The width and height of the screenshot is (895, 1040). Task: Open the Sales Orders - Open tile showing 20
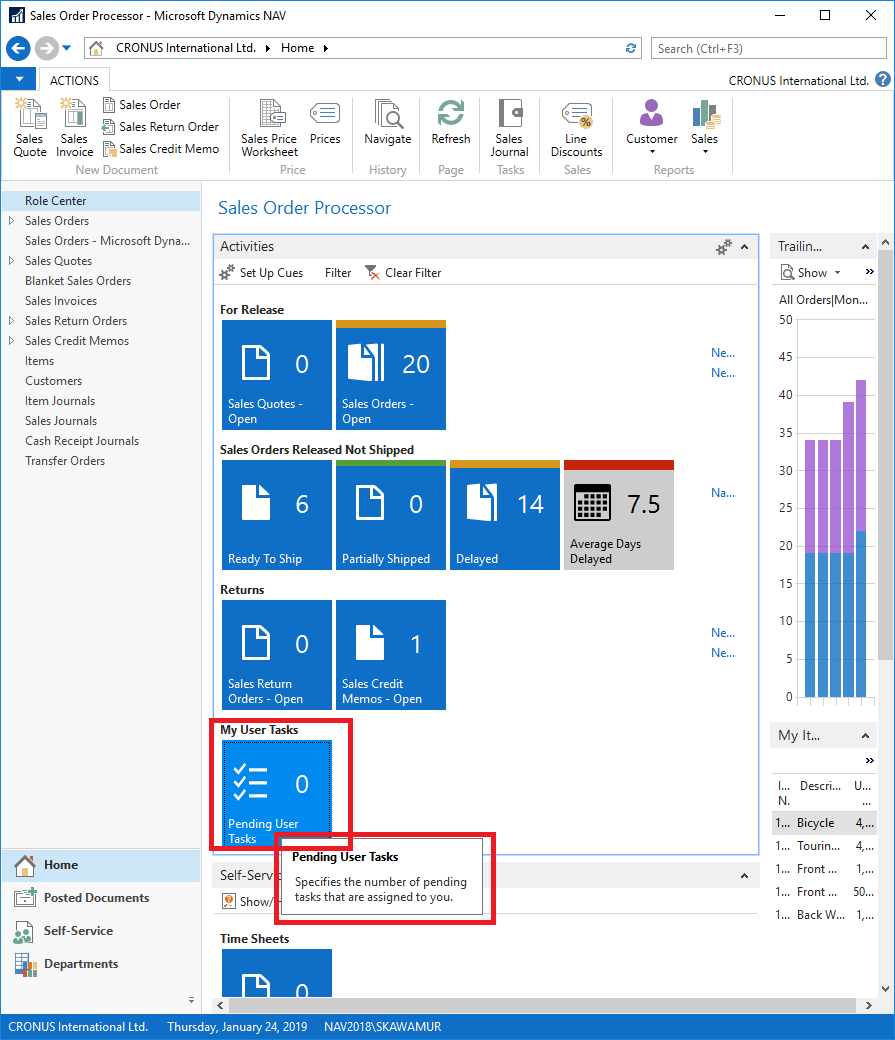click(x=391, y=375)
